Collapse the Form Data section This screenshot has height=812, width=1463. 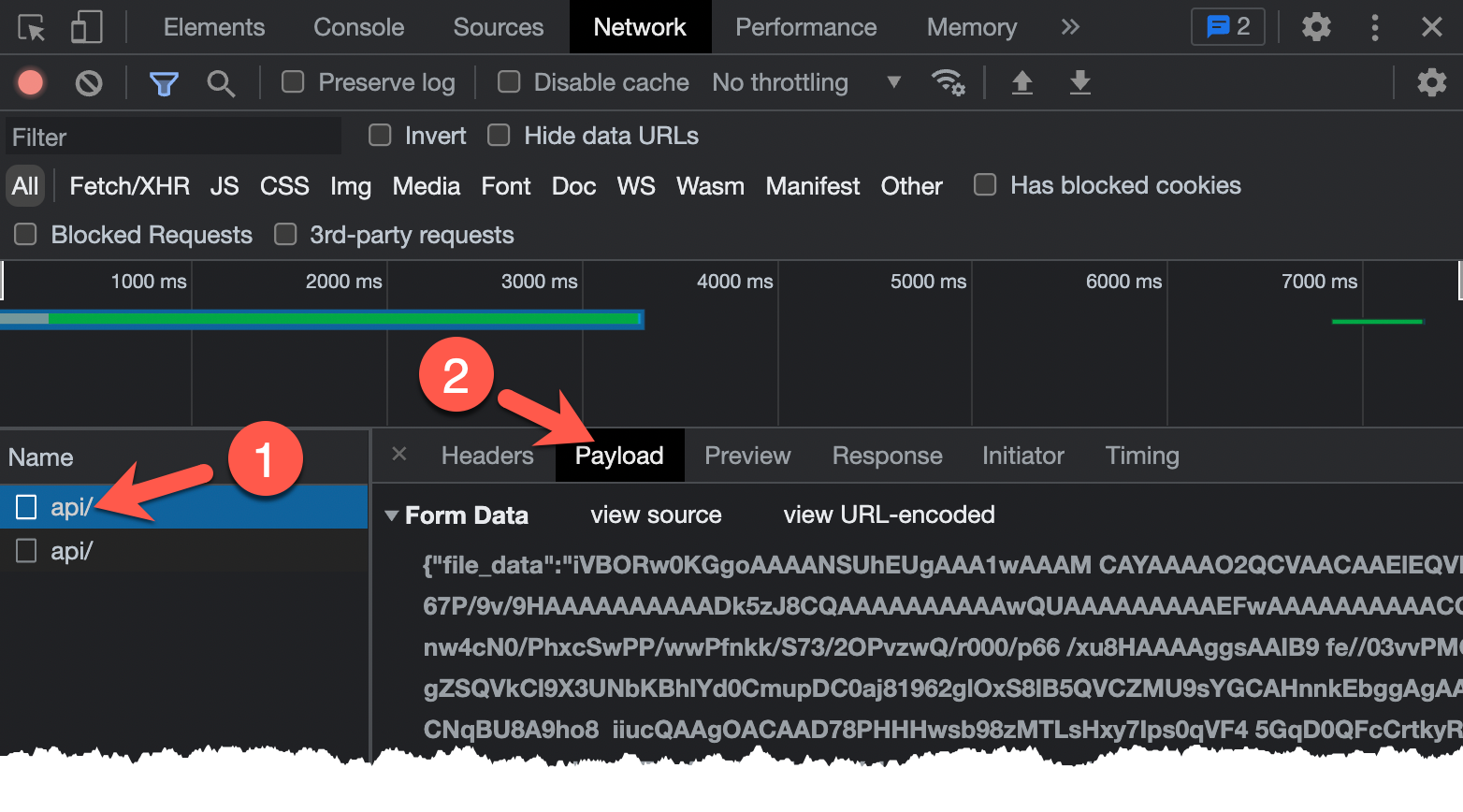(x=392, y=515)
